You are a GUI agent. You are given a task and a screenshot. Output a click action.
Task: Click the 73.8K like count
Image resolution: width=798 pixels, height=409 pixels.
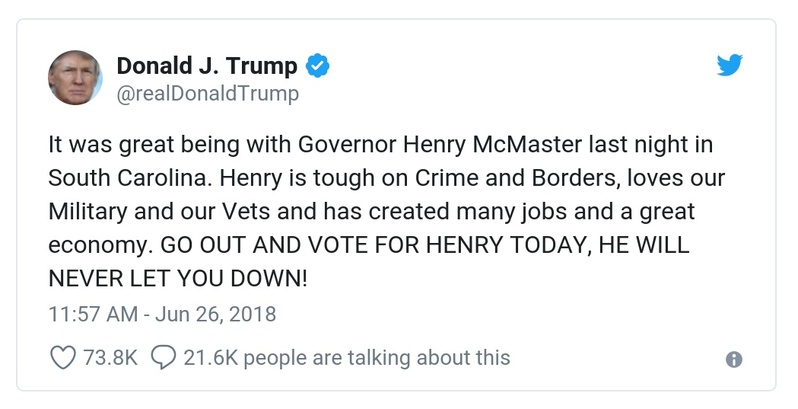[109, 357]
